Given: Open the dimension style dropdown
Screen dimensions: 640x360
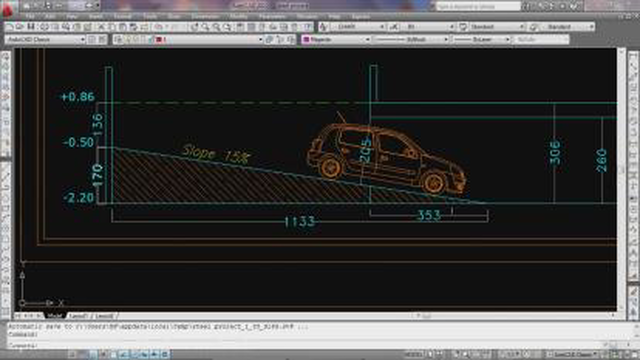Looking at the screenshot, I should tap(427, 27).
